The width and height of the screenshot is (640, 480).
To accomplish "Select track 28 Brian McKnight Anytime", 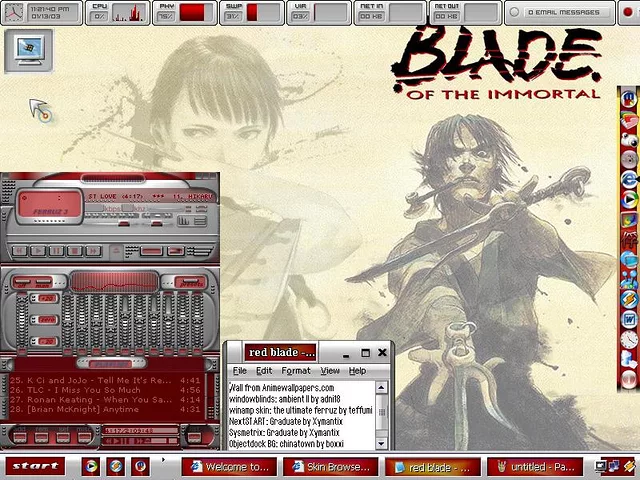I will click(x=105, y=409).
